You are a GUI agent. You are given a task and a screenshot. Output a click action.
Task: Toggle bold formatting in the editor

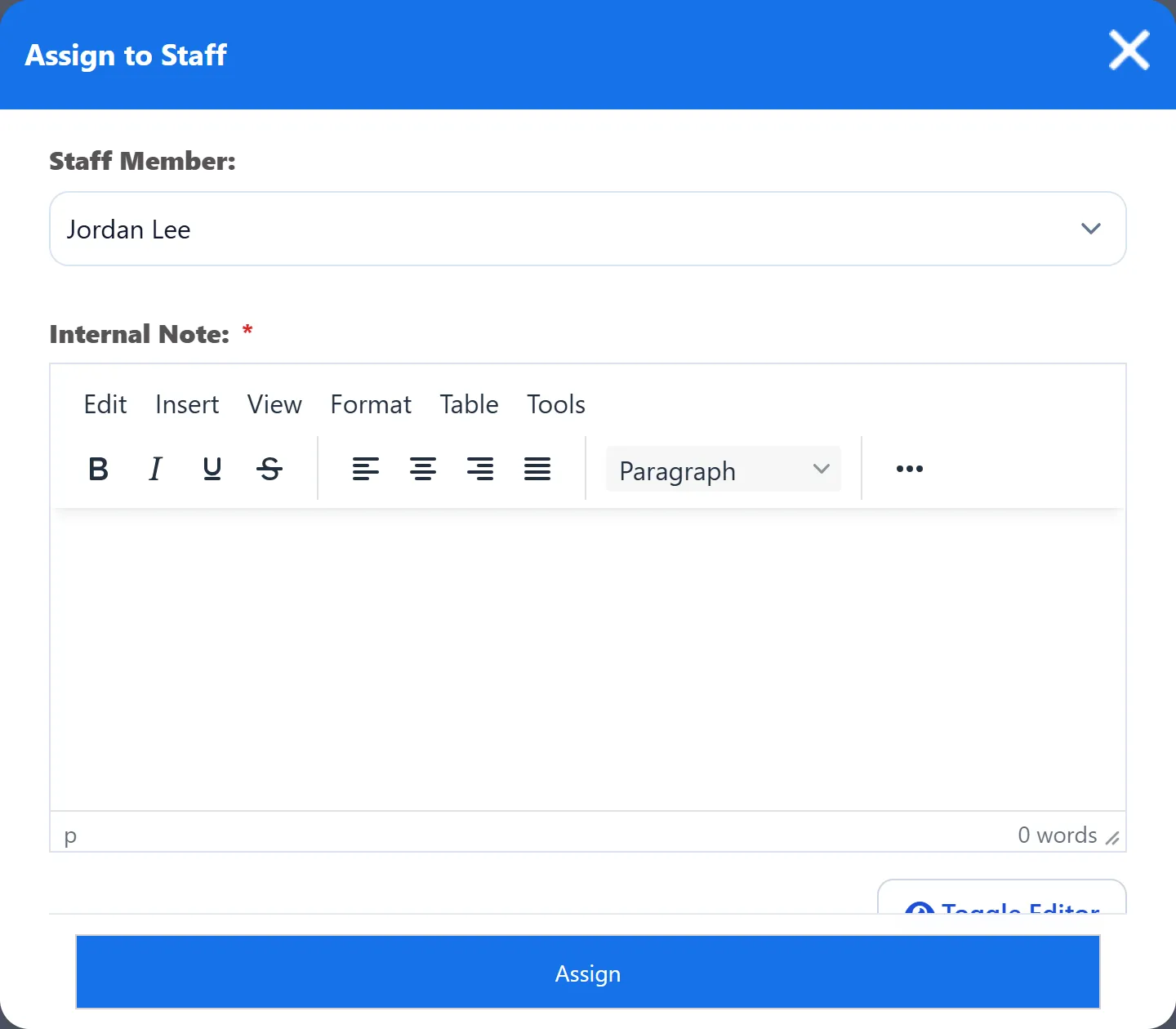98,469
